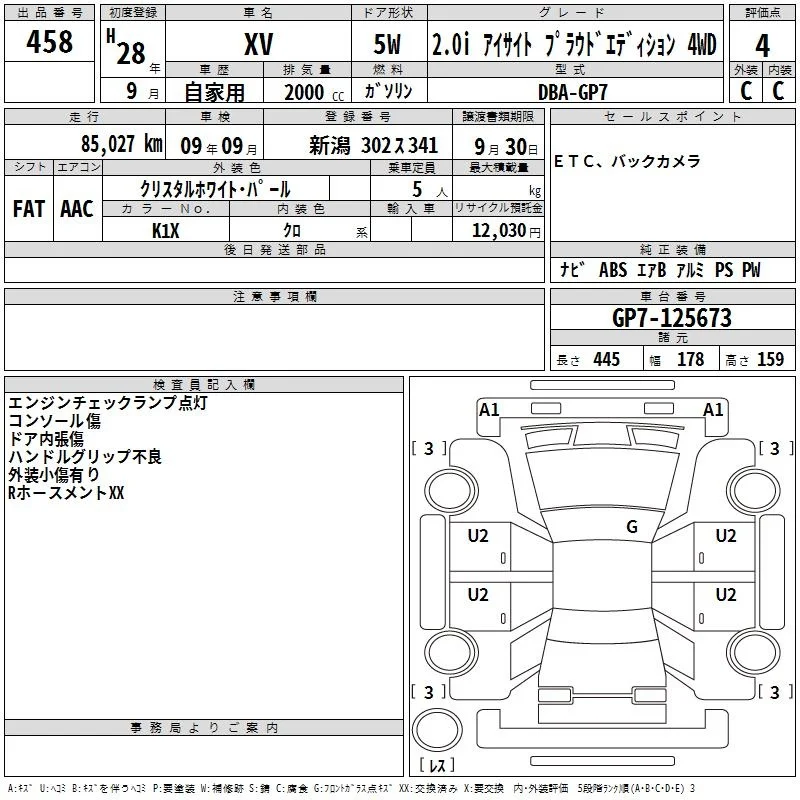Select the spare tire レス circle
The image size is (800, 800).
(437, 730)
